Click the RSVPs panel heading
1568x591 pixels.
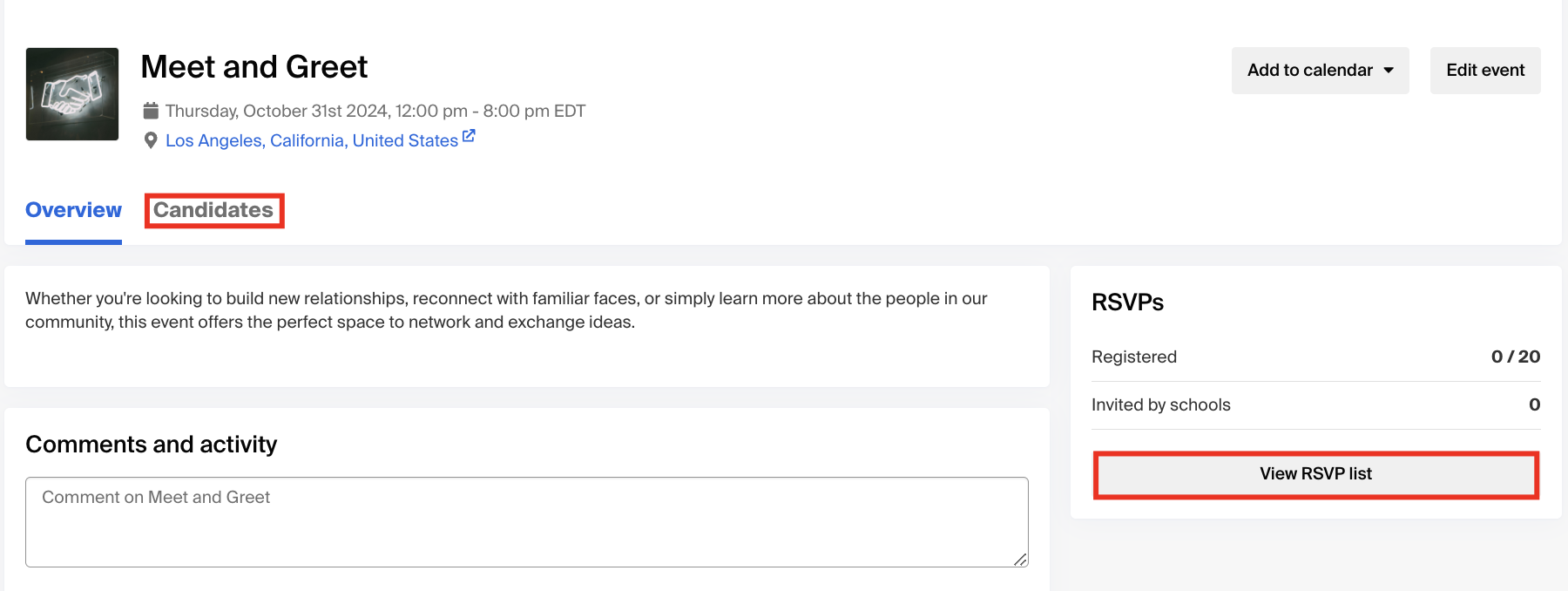tap(1127, 302)
